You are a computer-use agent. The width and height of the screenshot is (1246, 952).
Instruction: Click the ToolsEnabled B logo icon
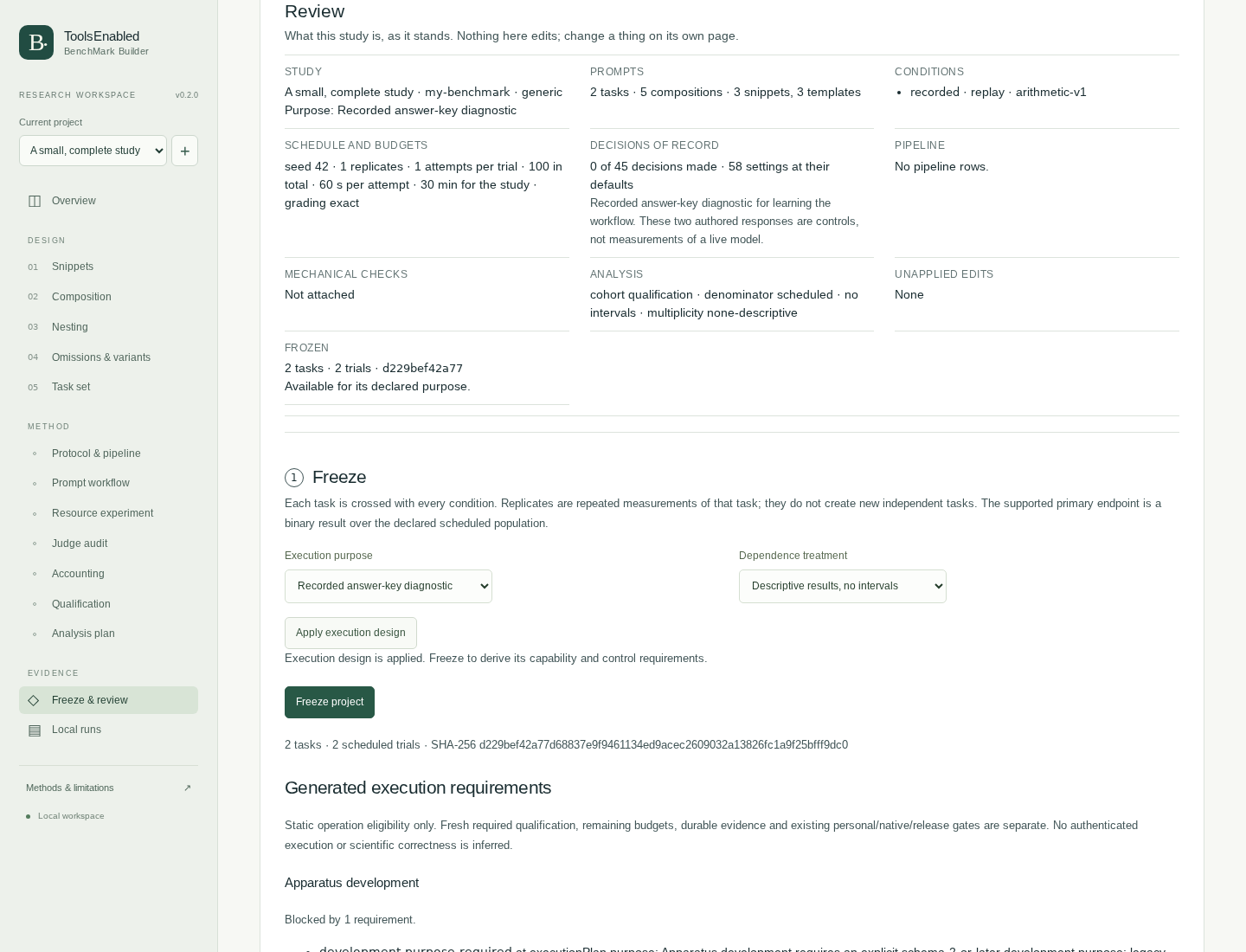pyautogui.click(x=36, y=42)
